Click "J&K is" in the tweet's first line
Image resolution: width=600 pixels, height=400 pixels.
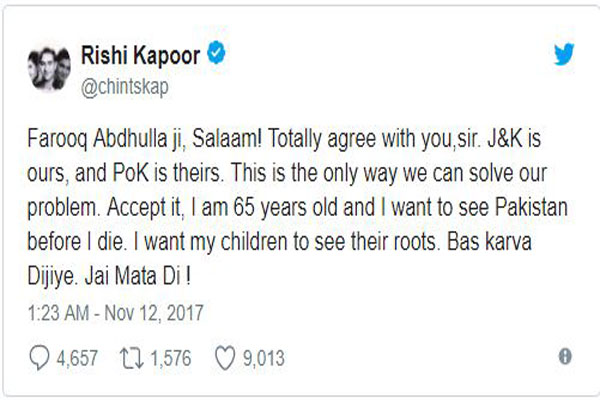click(514, 138)
